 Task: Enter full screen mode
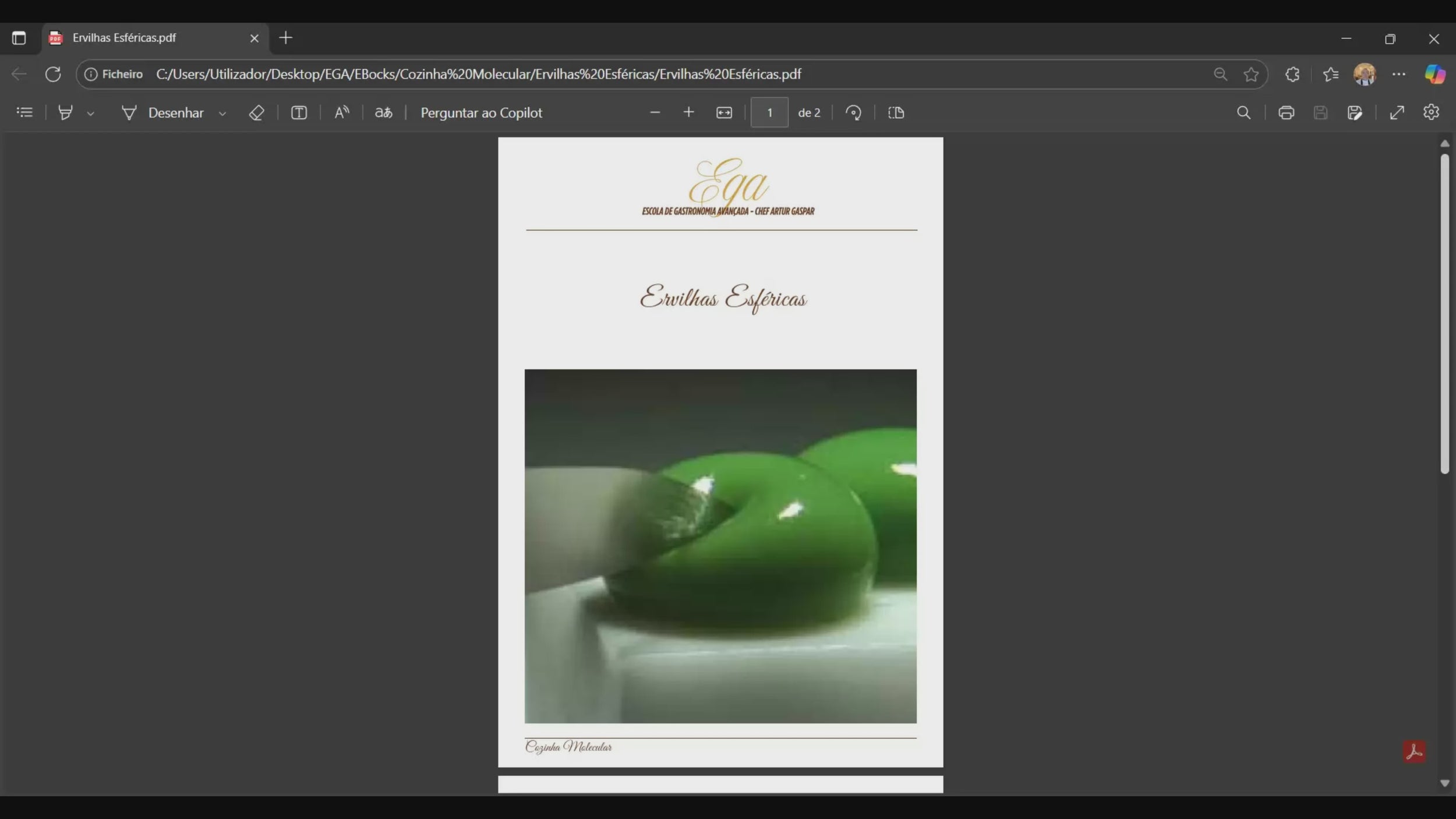coord(1397,112)
